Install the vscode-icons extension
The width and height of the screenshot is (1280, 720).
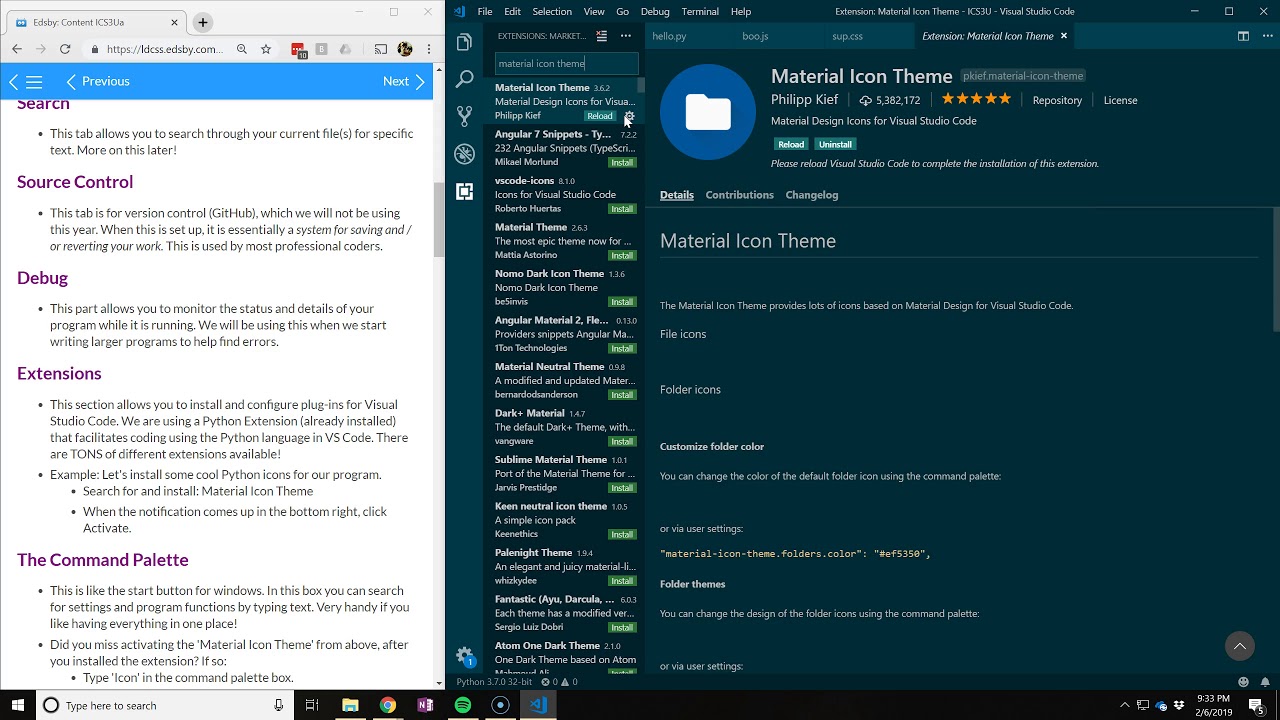coord(622,209)
